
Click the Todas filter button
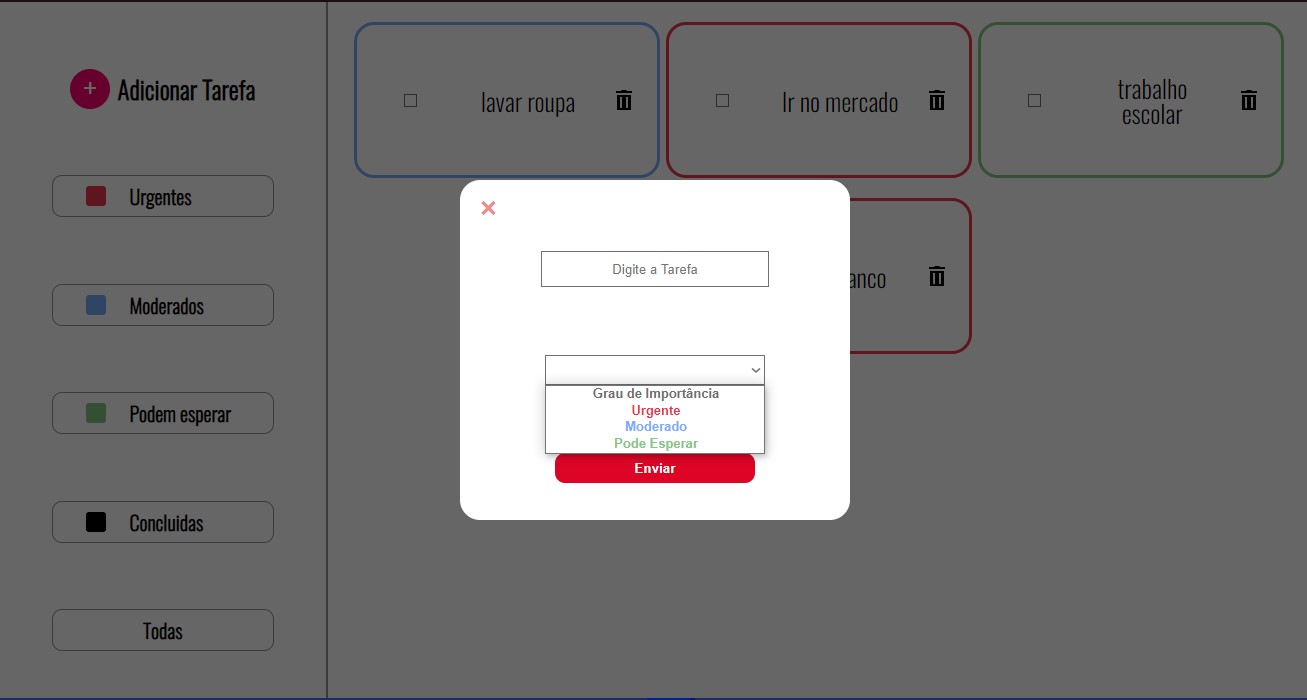(x=163, y=630)
